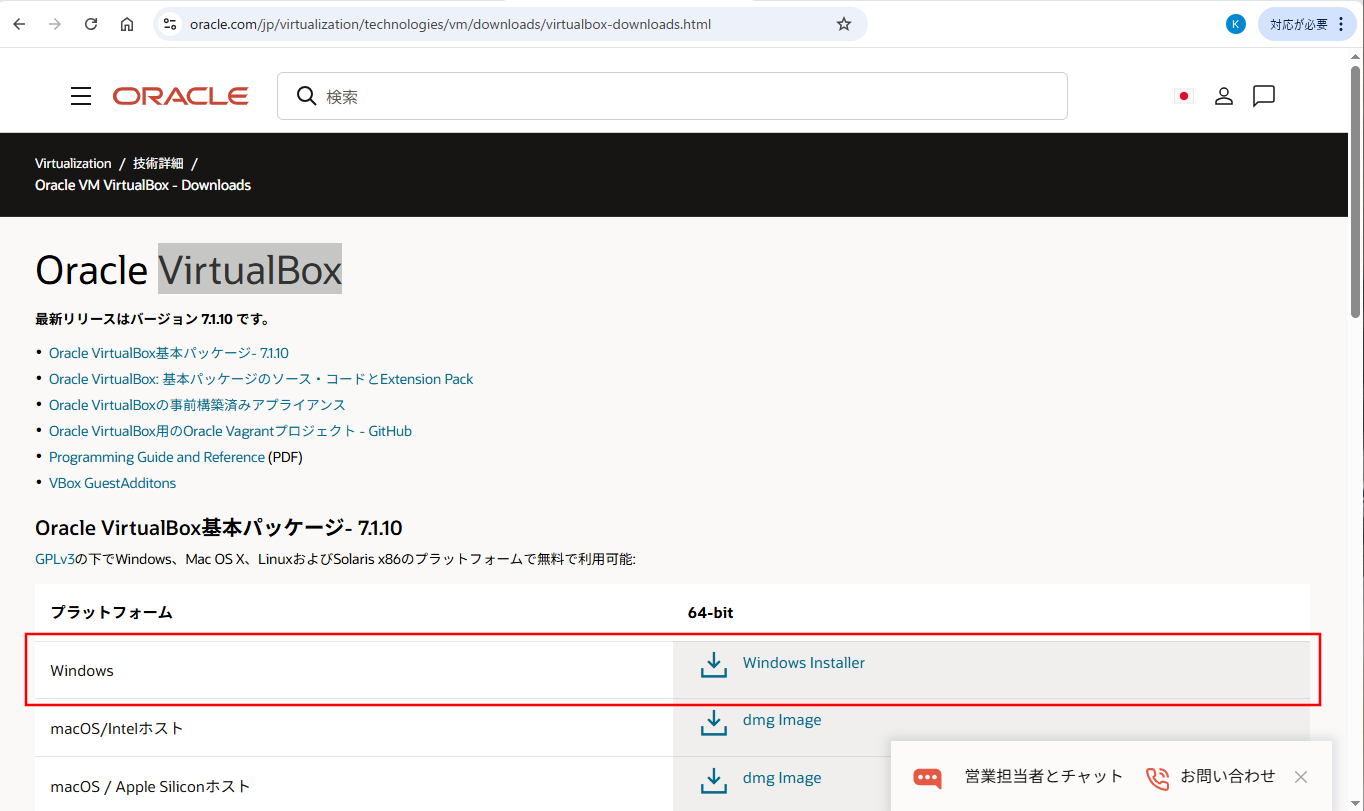The image size is (1364, 811).
Task: Open the VBox GuestAdditons link
Action: click(112, 483)
